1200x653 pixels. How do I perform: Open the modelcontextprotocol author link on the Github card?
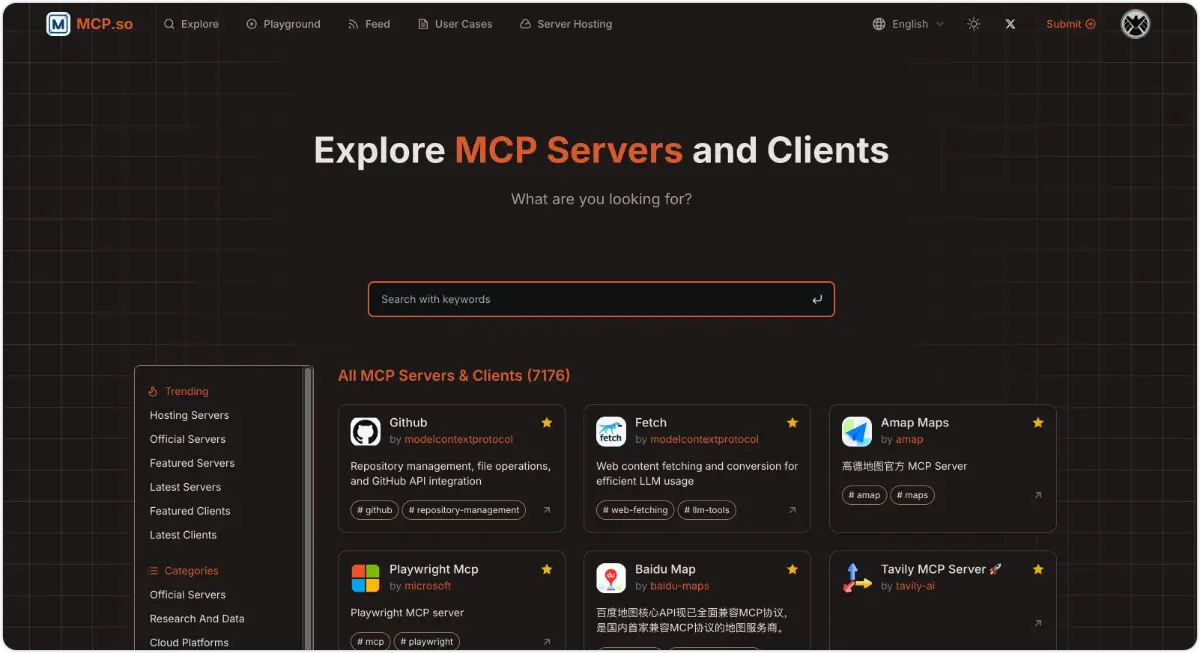[x=459, y=439]
